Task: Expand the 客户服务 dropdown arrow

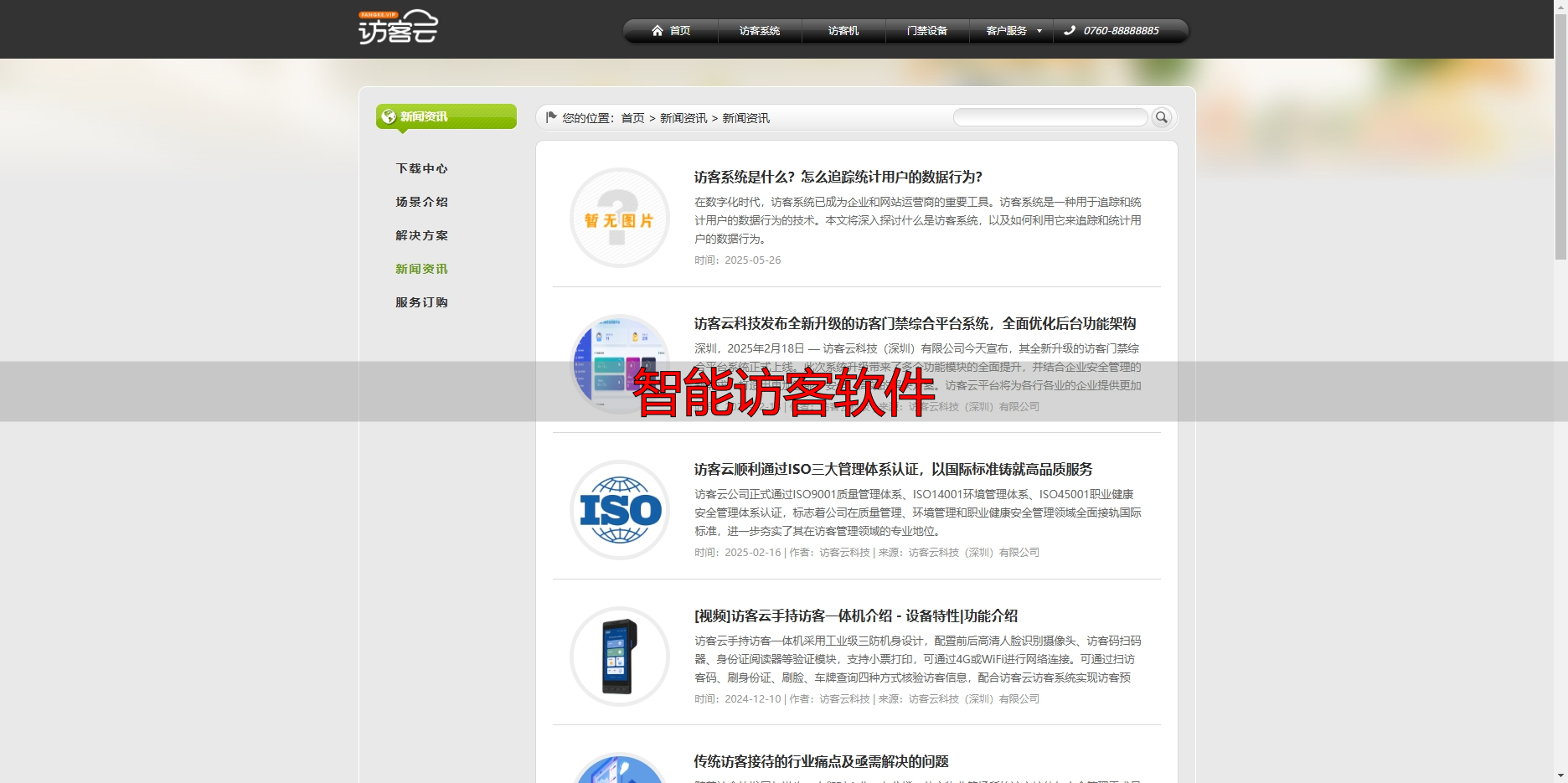Action: (x=1039, y=31)
